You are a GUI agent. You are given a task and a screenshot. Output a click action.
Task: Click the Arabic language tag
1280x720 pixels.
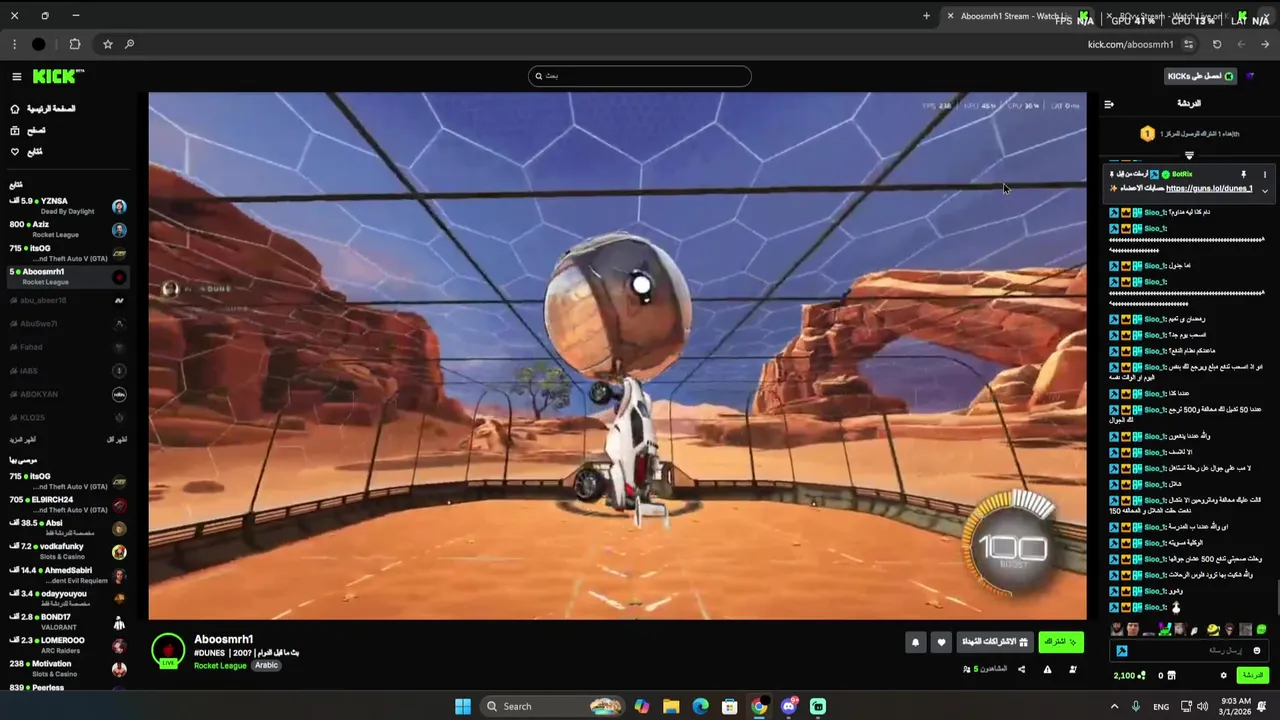pyautogui.click(x=266, y=665)
